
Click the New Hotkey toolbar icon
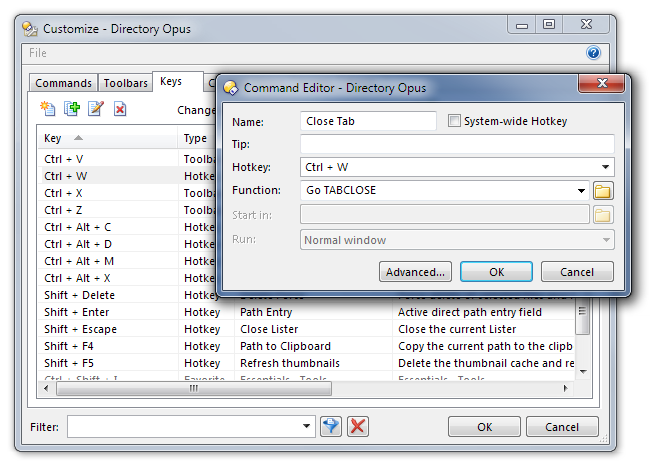[48, 109]
